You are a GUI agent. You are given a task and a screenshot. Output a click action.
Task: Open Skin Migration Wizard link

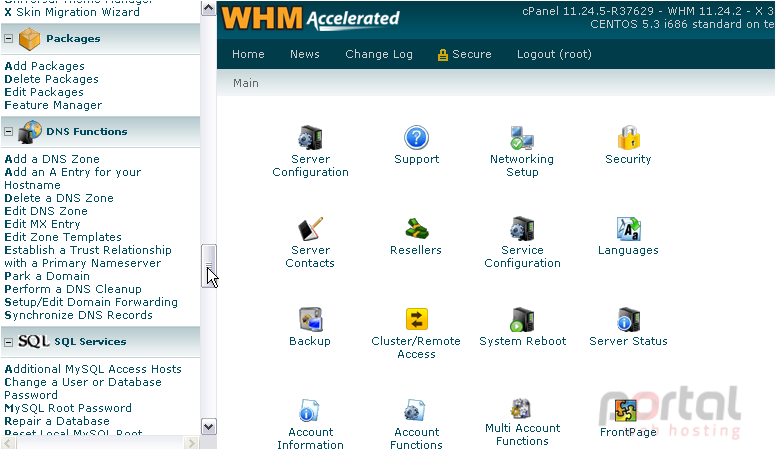tap(72, 12)
